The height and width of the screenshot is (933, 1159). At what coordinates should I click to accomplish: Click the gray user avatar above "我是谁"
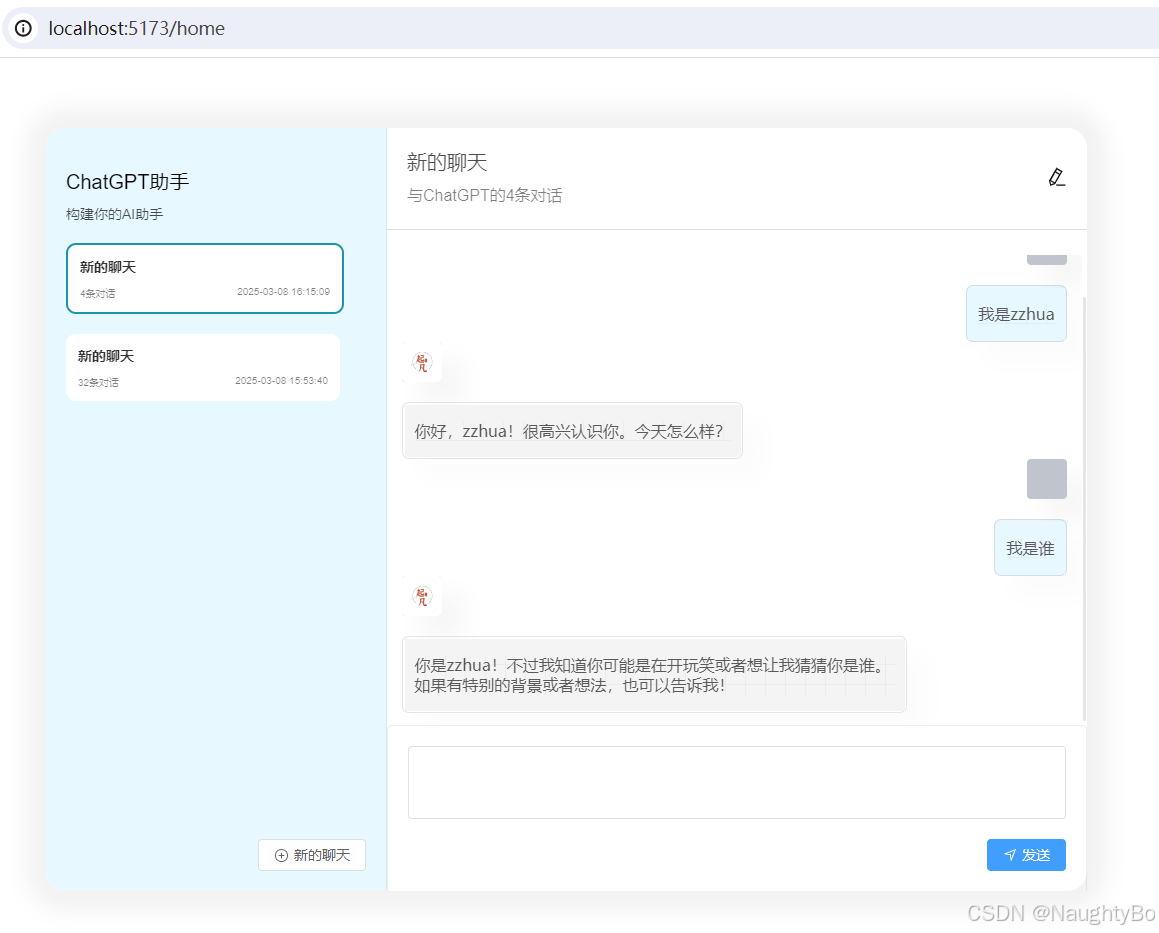click(1046, 479)
